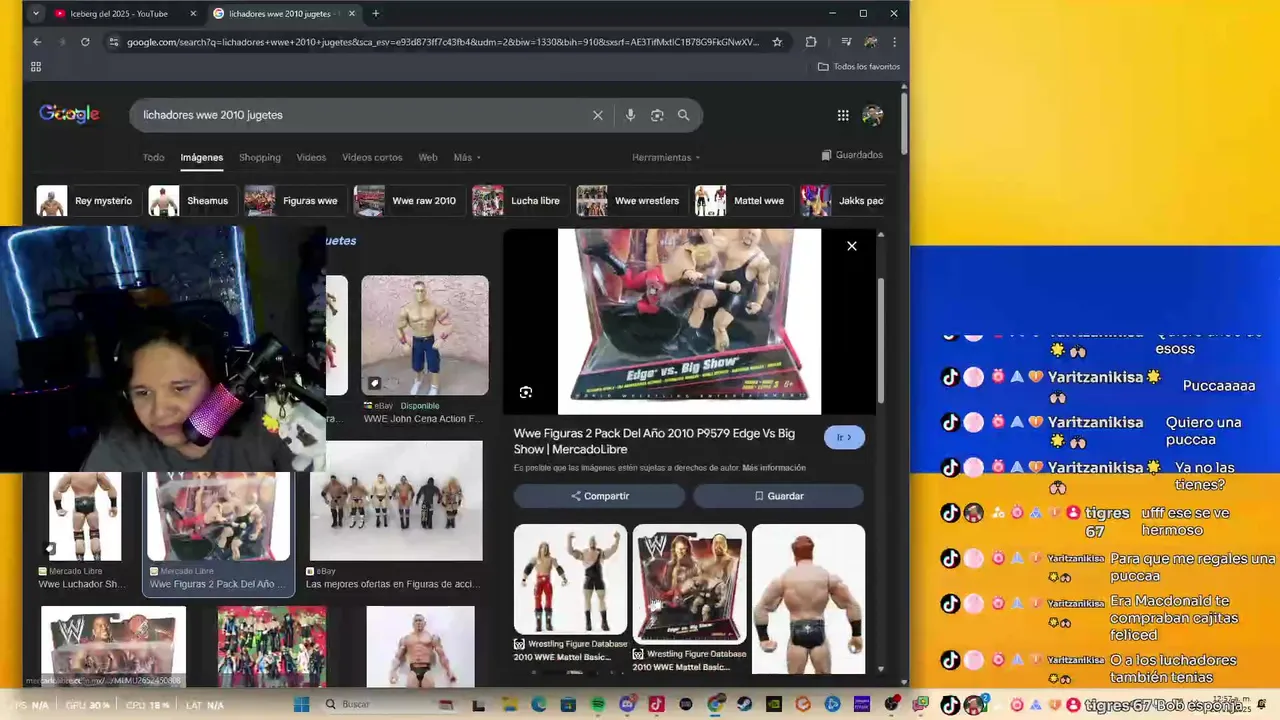Open the Guardados saved items link
The width and height of the screenshot is (1280, 720).
[852, 155]
